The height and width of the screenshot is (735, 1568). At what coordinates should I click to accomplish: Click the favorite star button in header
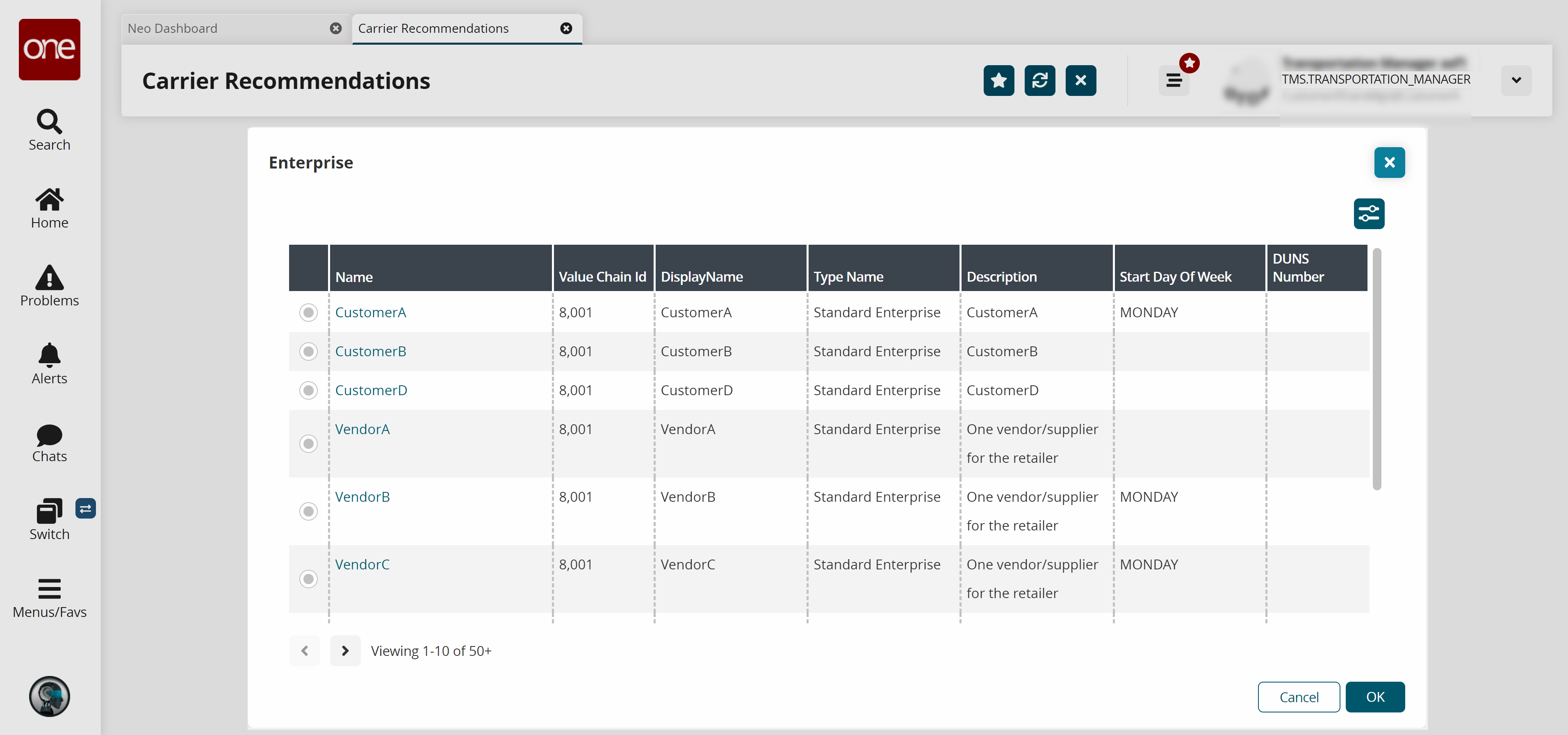click(998, 80)
